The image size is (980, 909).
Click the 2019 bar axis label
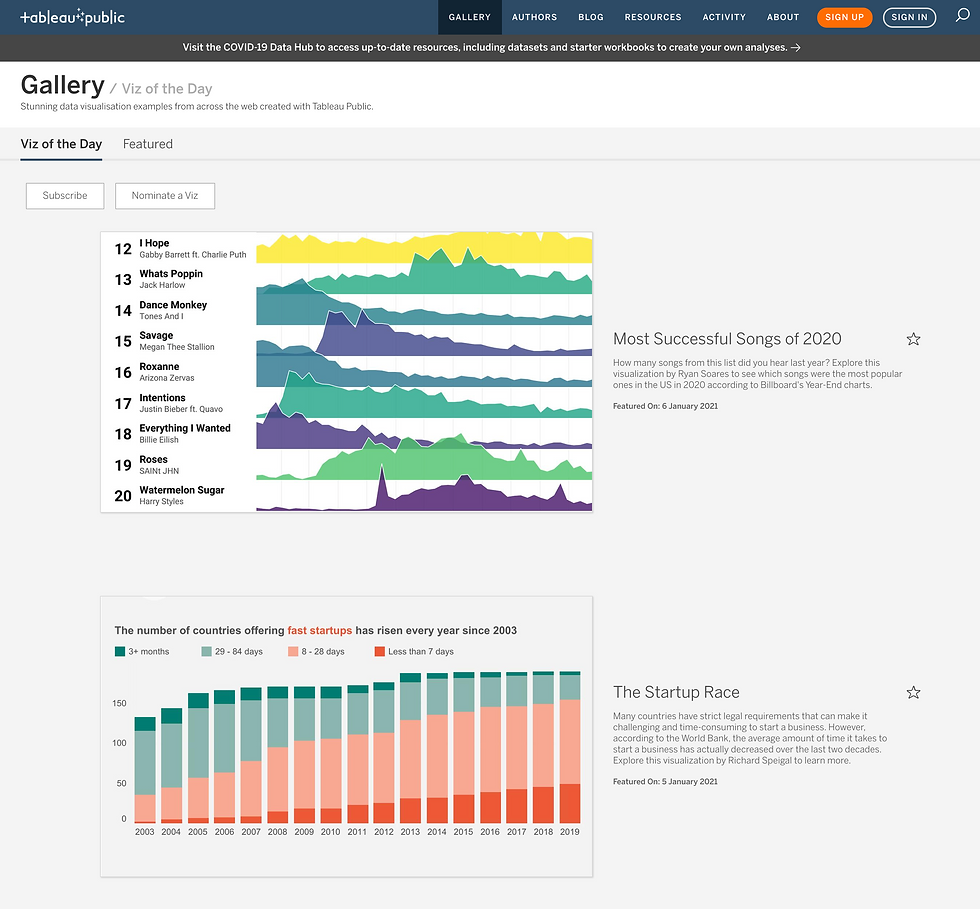tap(569, 832)
